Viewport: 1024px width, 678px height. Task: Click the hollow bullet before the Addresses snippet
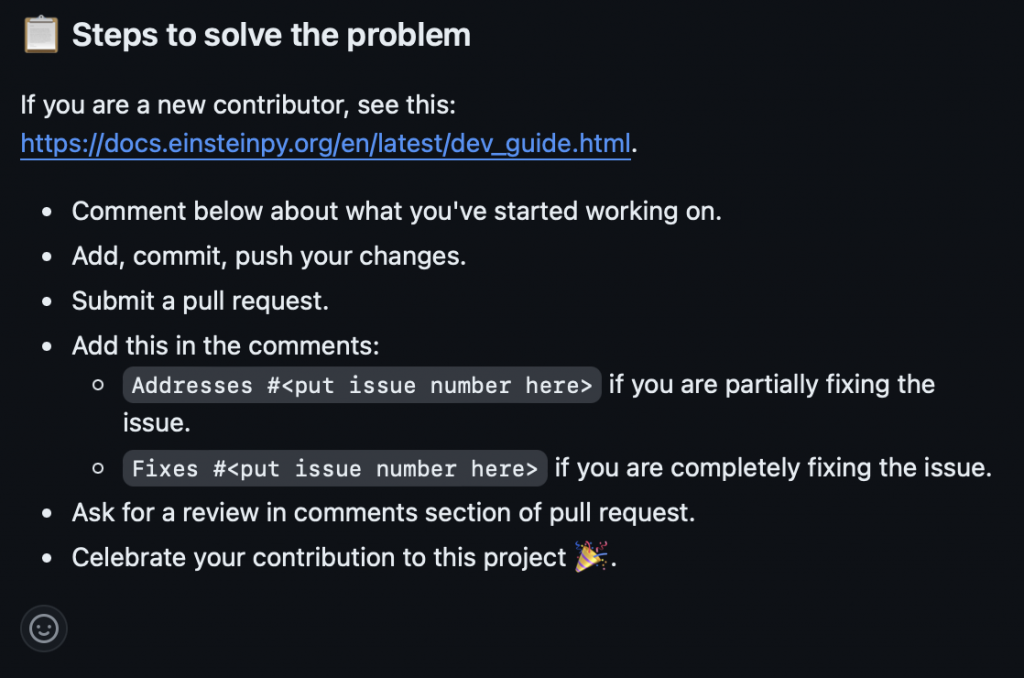[98, 385]
